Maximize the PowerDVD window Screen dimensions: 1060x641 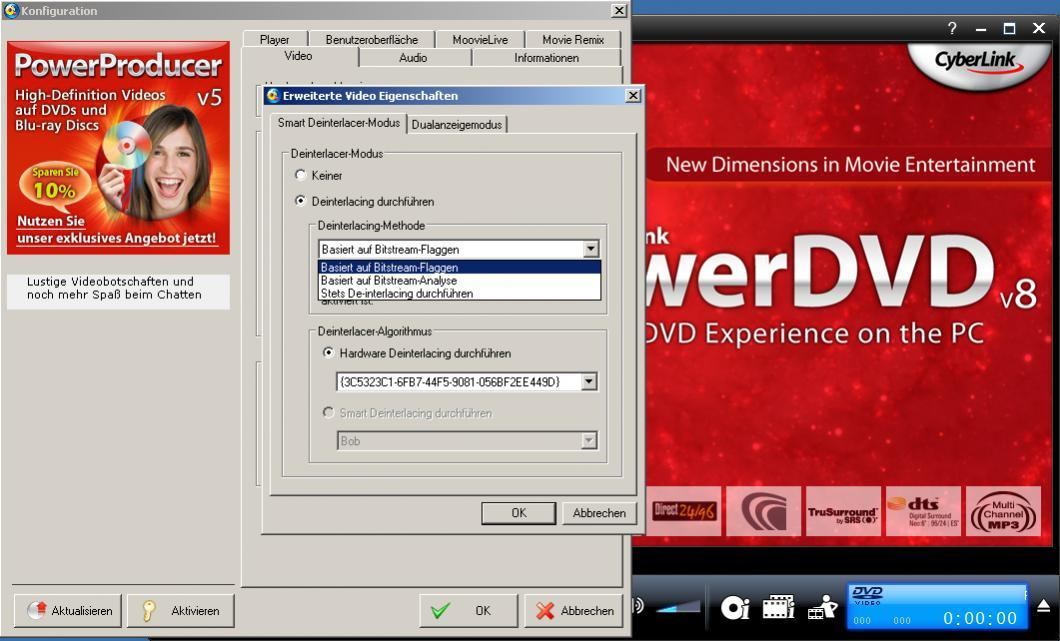pyautogui.click(x=1009, y=28)
